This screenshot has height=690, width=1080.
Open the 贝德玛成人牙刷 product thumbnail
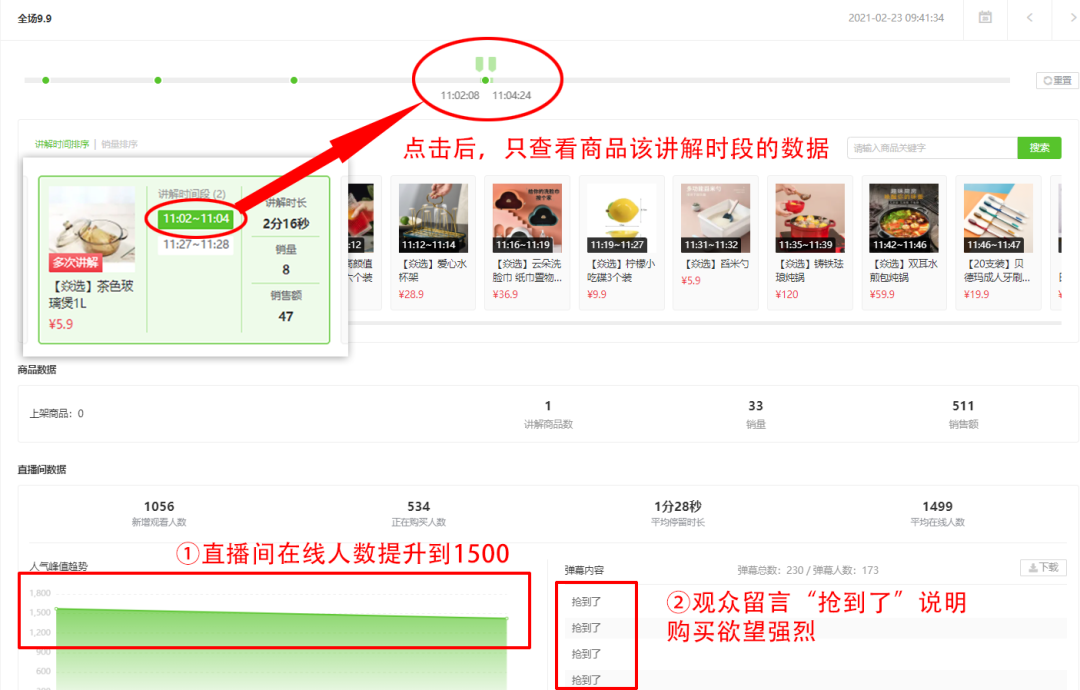(x=998, y=218)
